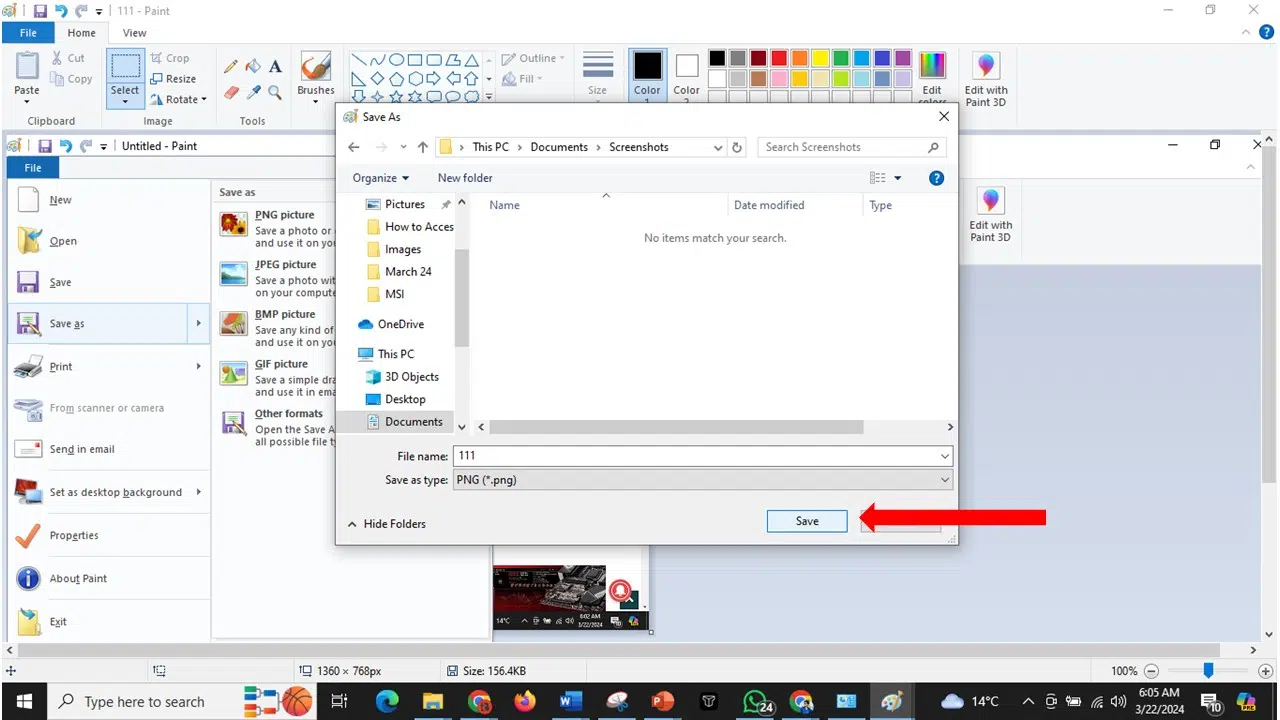The image size is (1280, 720).
Task: Select the right arrow shape in Shapes gallery
Action: (433, 78)
